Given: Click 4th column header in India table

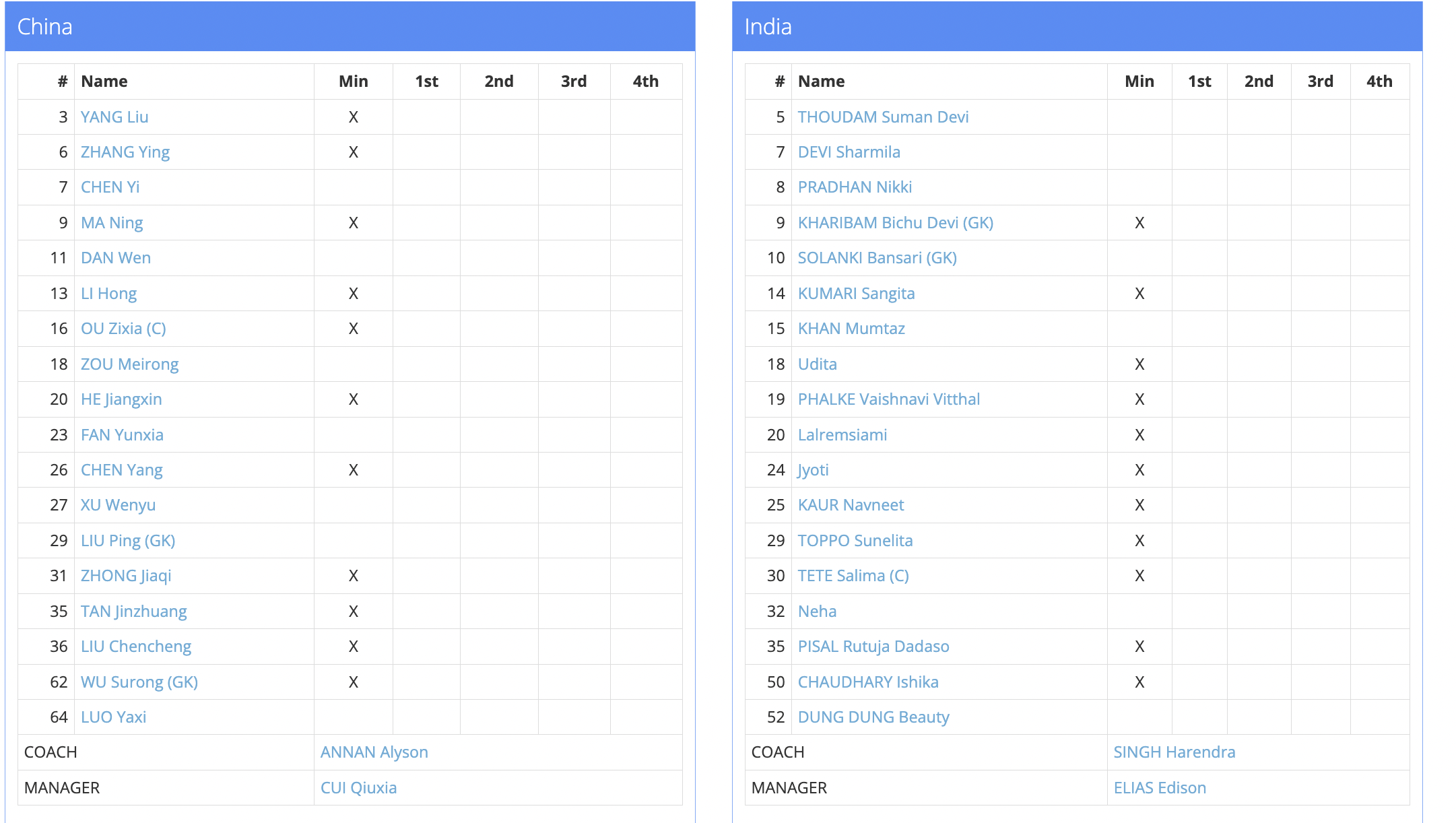Looking at the screenshot, I should coord(1379,81).
